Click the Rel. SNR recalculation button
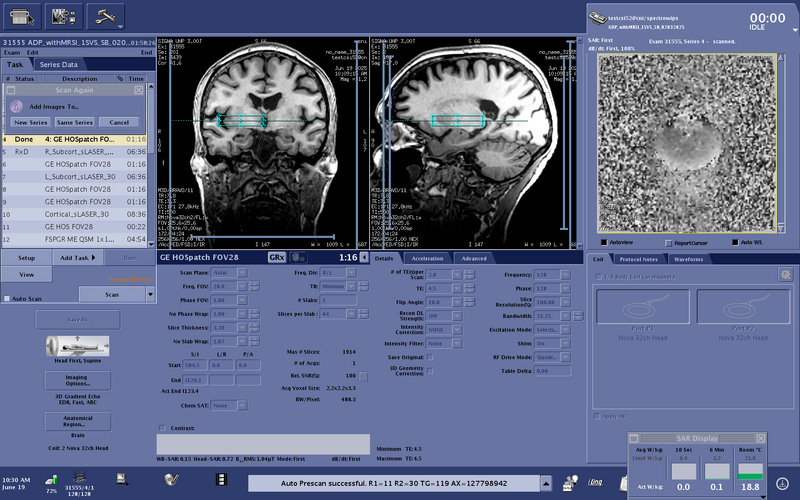The width and height of the screenshot is (800, 500). pyautogui.click(x=363, y=377)
